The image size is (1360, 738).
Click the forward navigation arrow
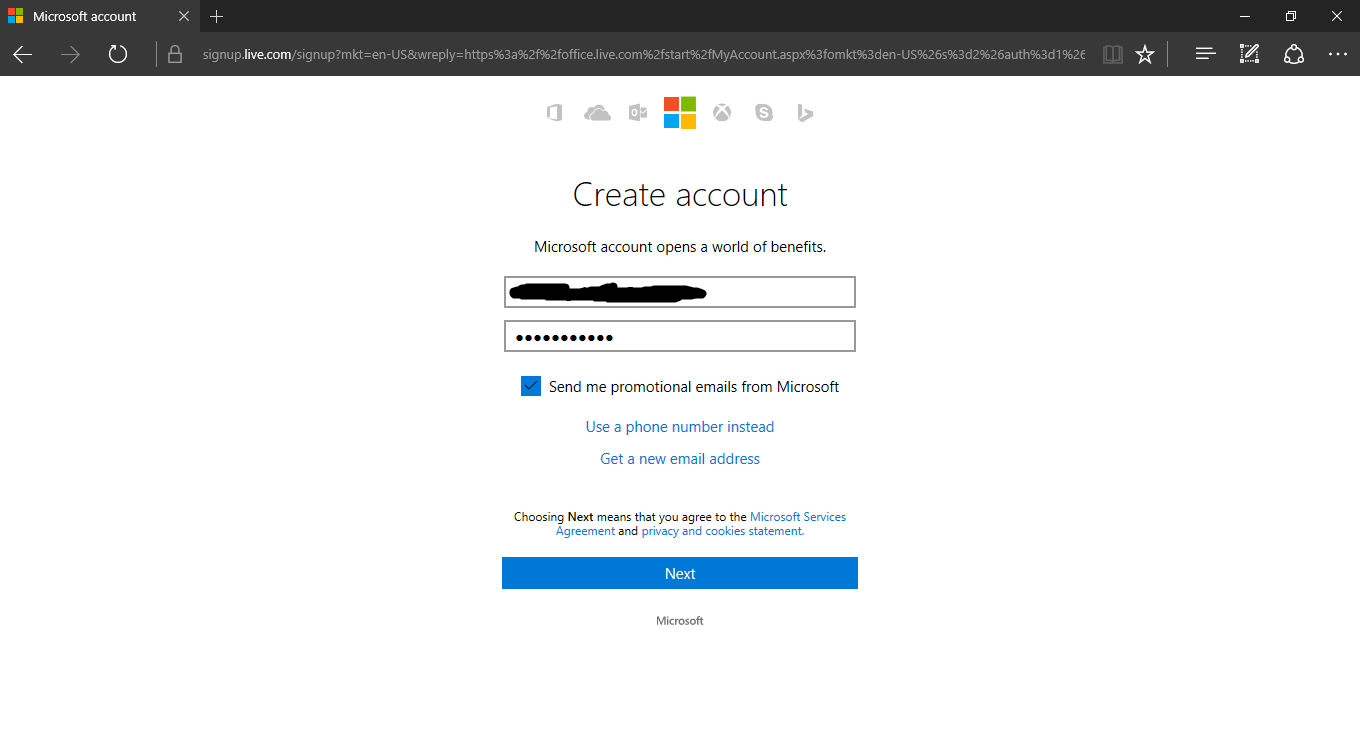70,54
